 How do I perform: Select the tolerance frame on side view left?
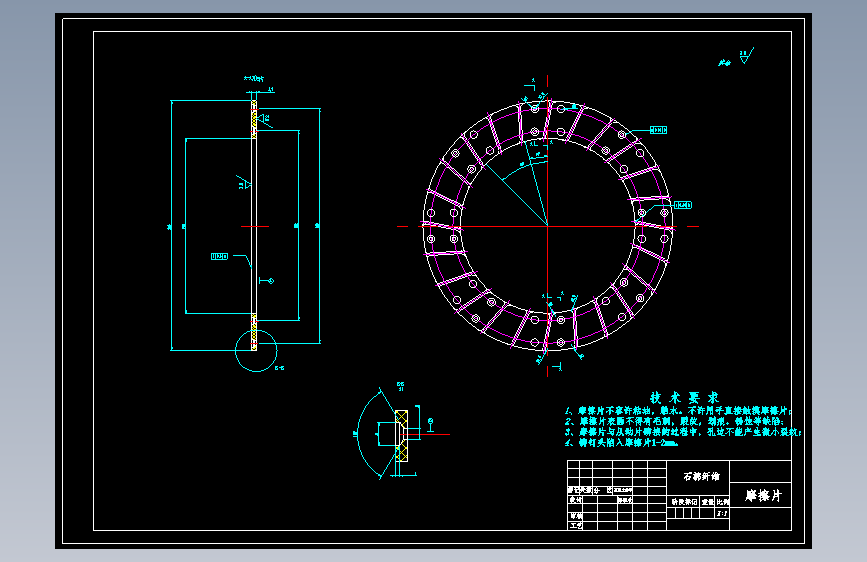pyautogui.click(x=220, y=257)
